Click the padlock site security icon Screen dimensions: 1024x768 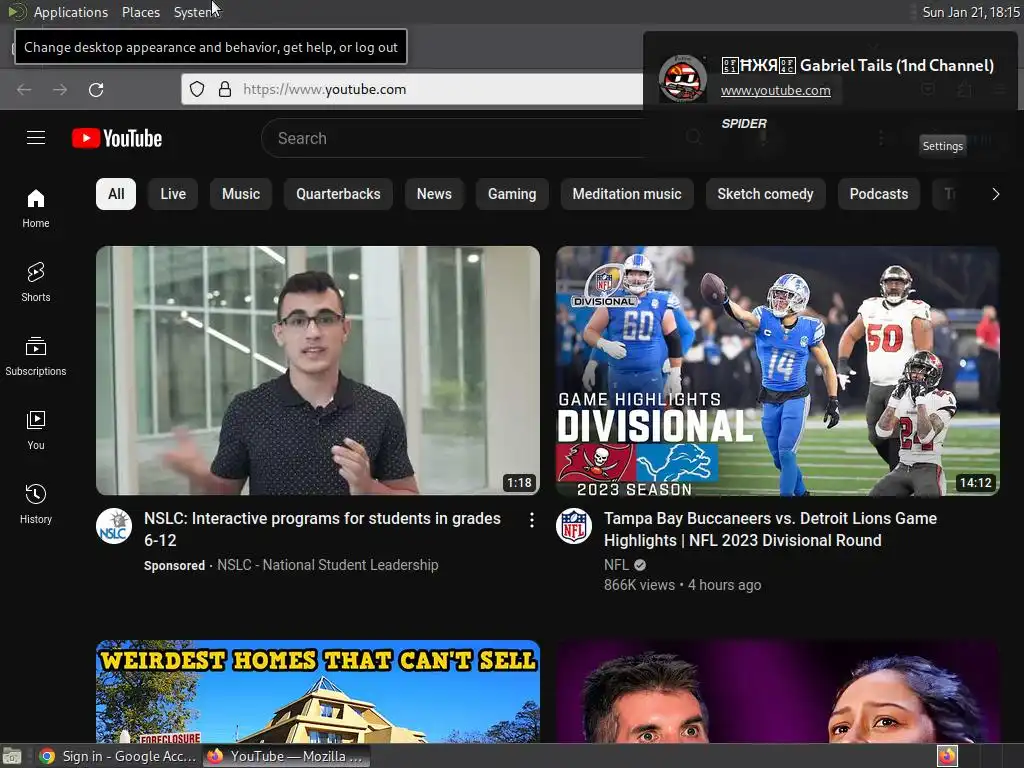tap(225, 89)
